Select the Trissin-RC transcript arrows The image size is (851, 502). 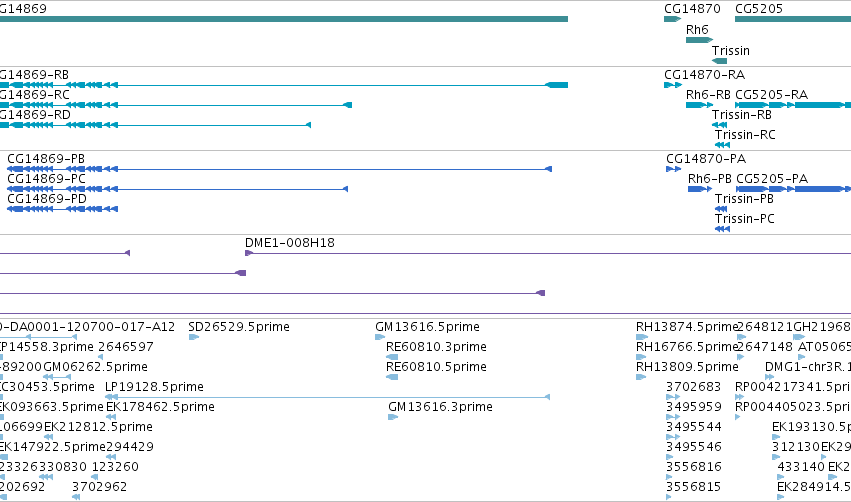pyautogui.click(x=722, y=145)
